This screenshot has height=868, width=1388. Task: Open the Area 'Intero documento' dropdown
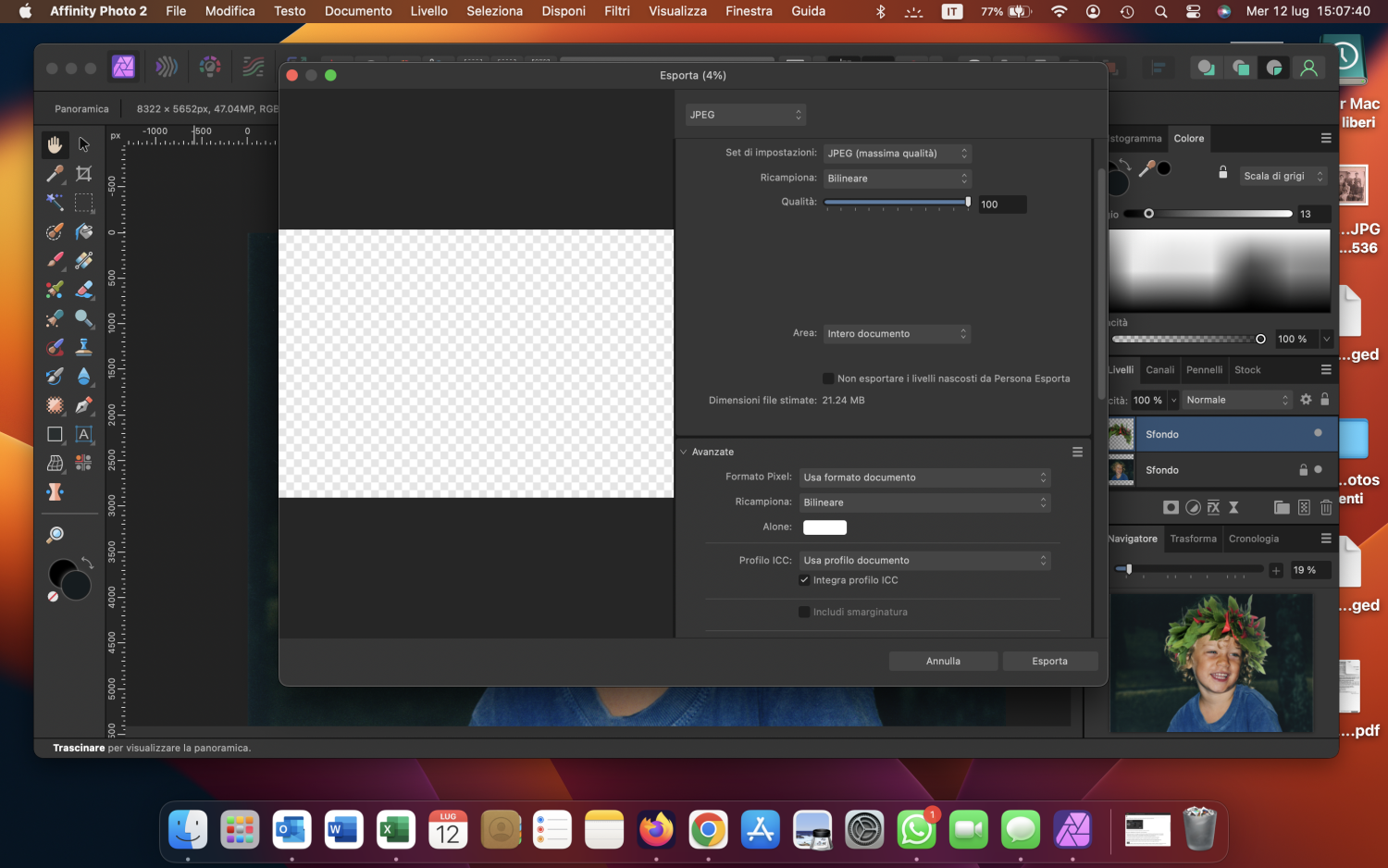[x=896, y=334]
